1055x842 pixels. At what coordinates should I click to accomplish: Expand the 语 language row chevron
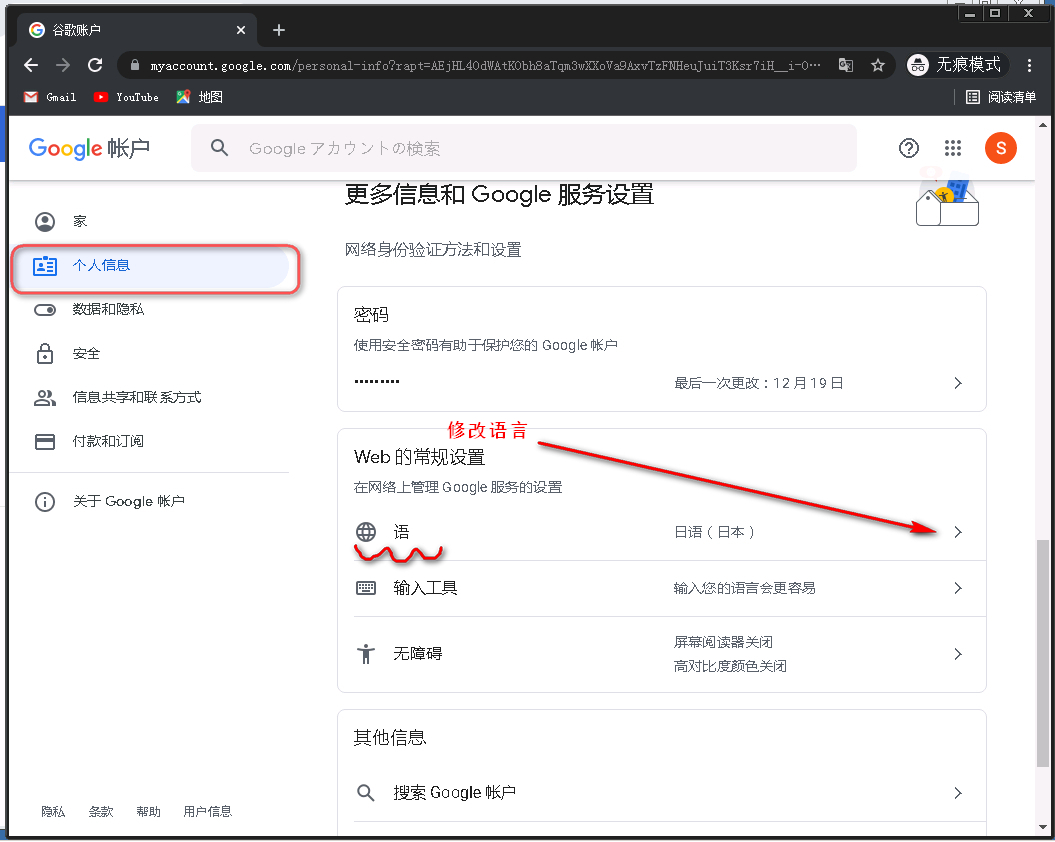958,532
